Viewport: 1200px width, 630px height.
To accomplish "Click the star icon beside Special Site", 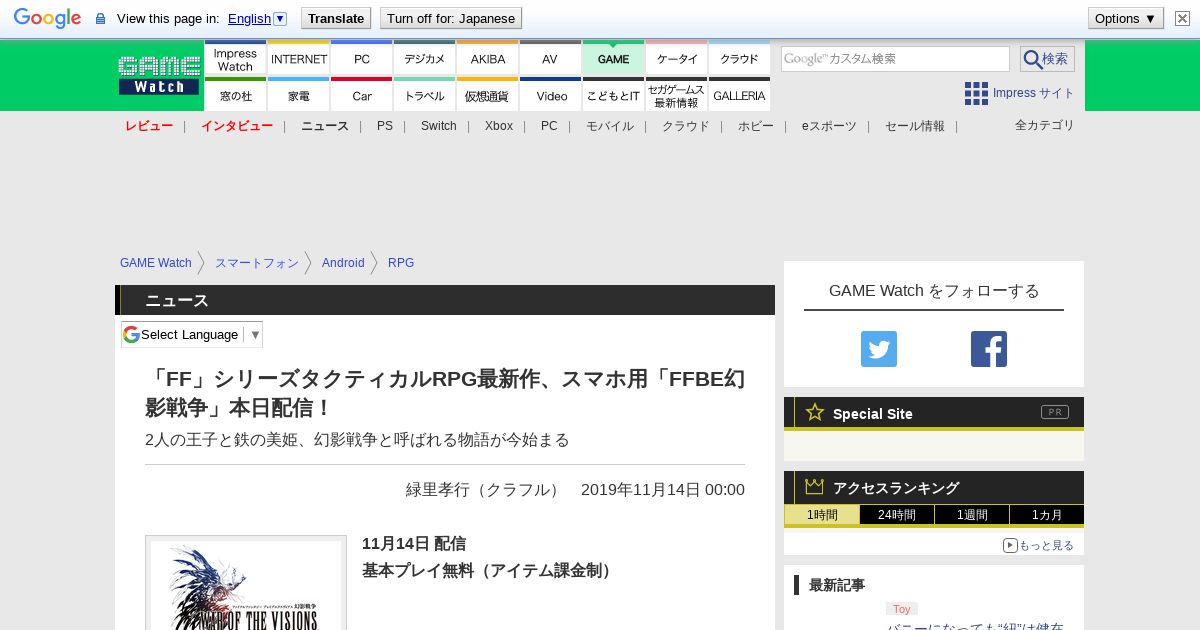I will click(815, 412).
